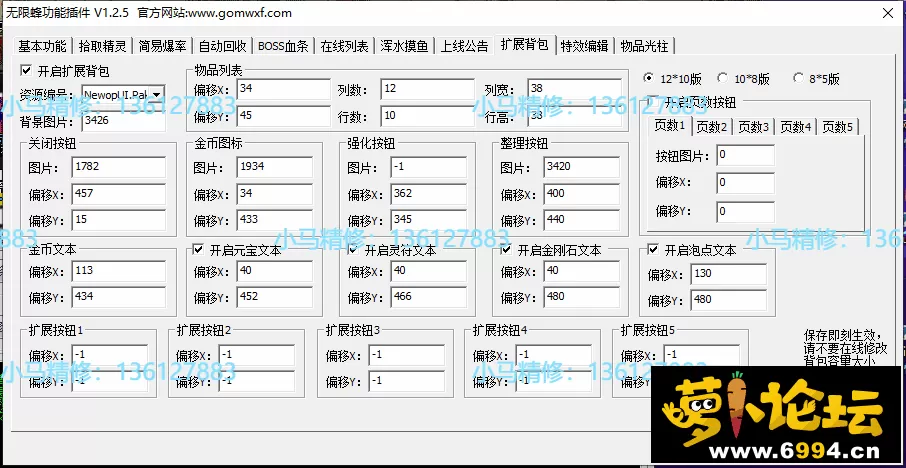Viewport: 906px width, 468px height.
Task: Open the 页数3 sub-tab
Action: click(753, 127)
